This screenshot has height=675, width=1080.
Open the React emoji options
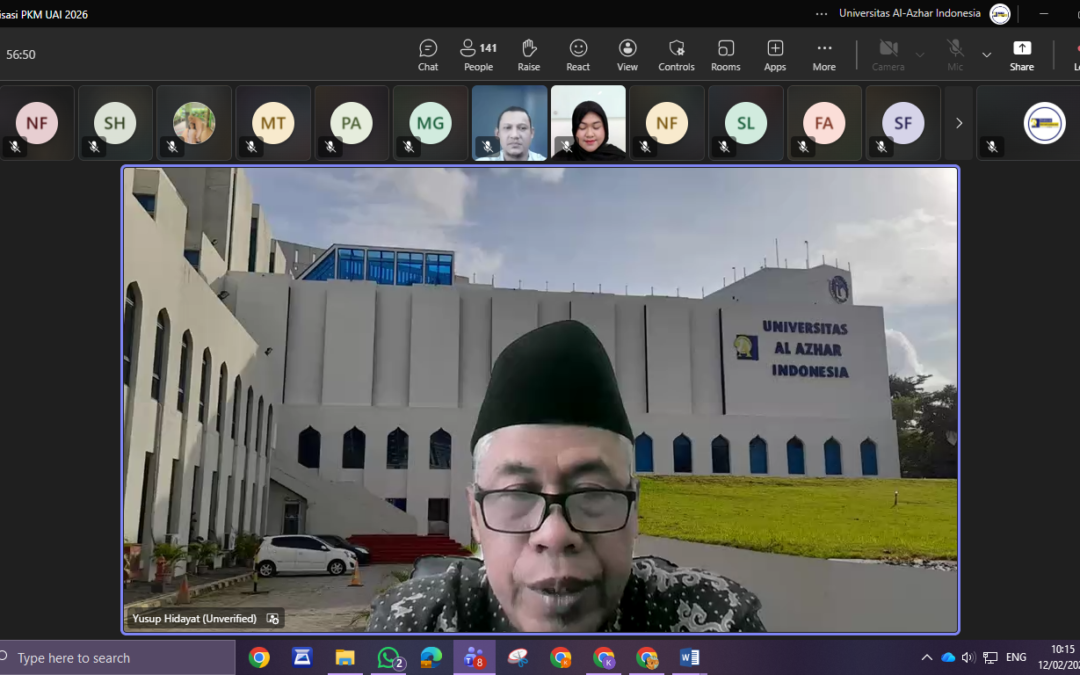click(x=578, y=55)
